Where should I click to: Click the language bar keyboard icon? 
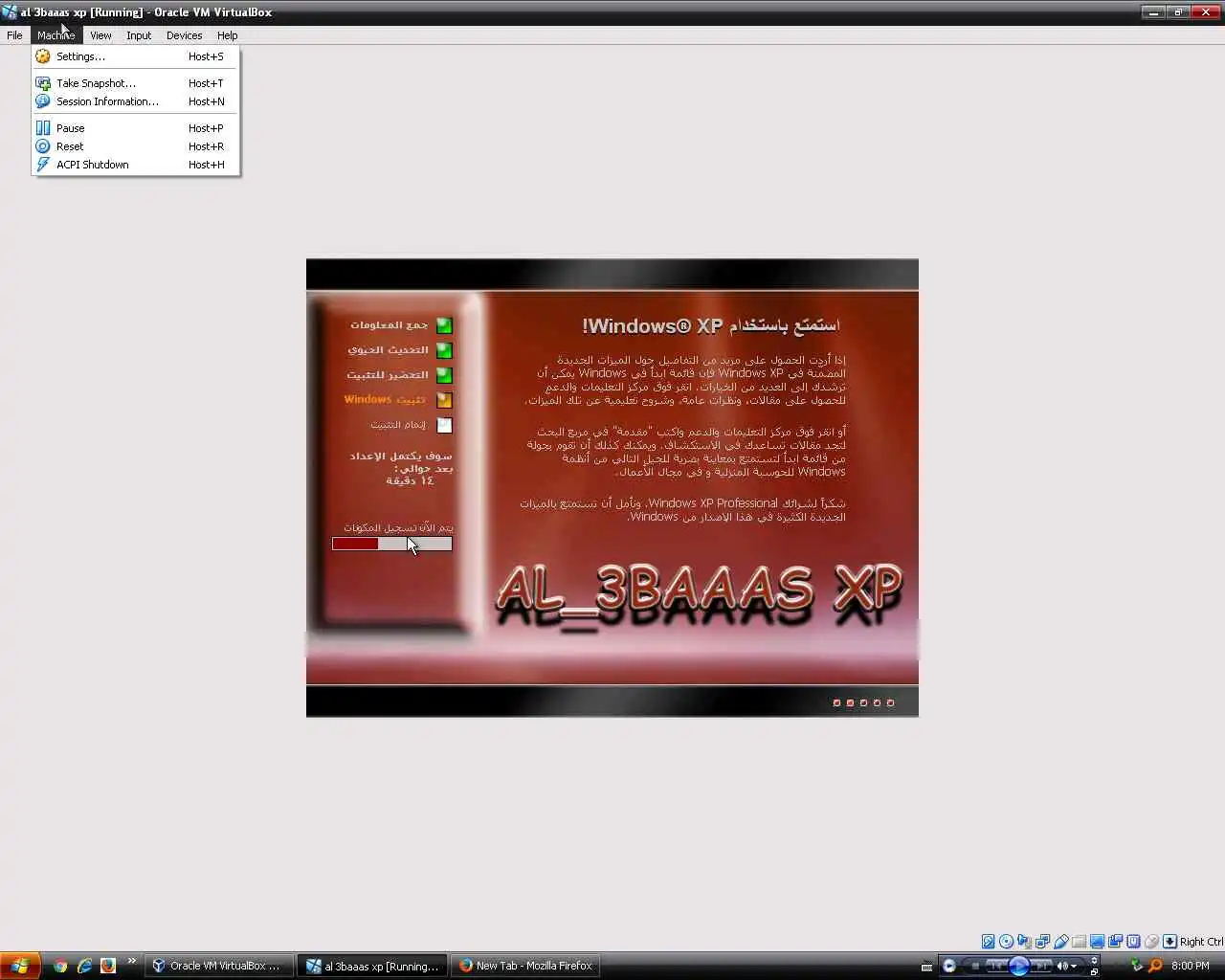pyautogui.click(x=926, y=967)
